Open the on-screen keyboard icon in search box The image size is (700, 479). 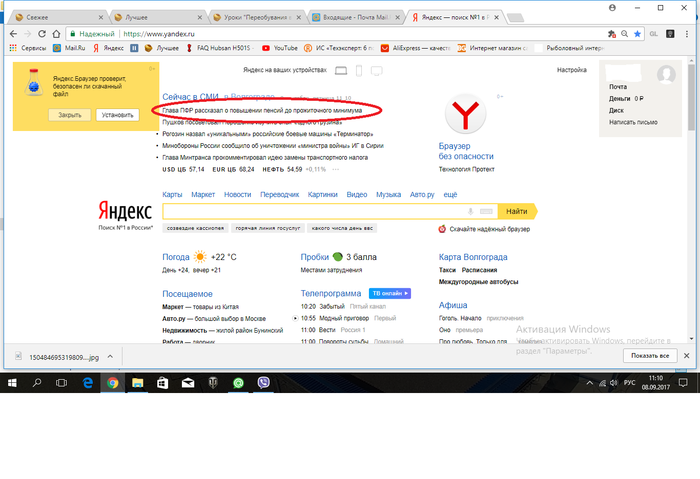pyautogui.click(x=486, y=211)
